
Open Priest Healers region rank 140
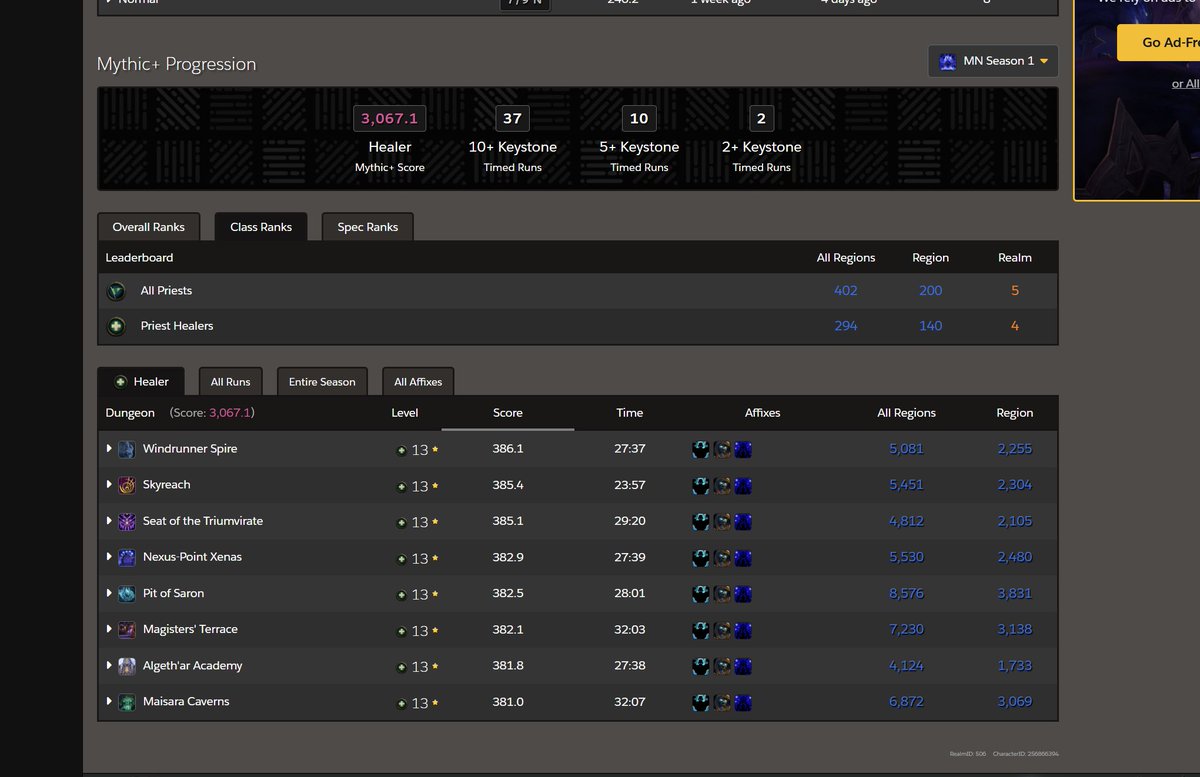931,326
